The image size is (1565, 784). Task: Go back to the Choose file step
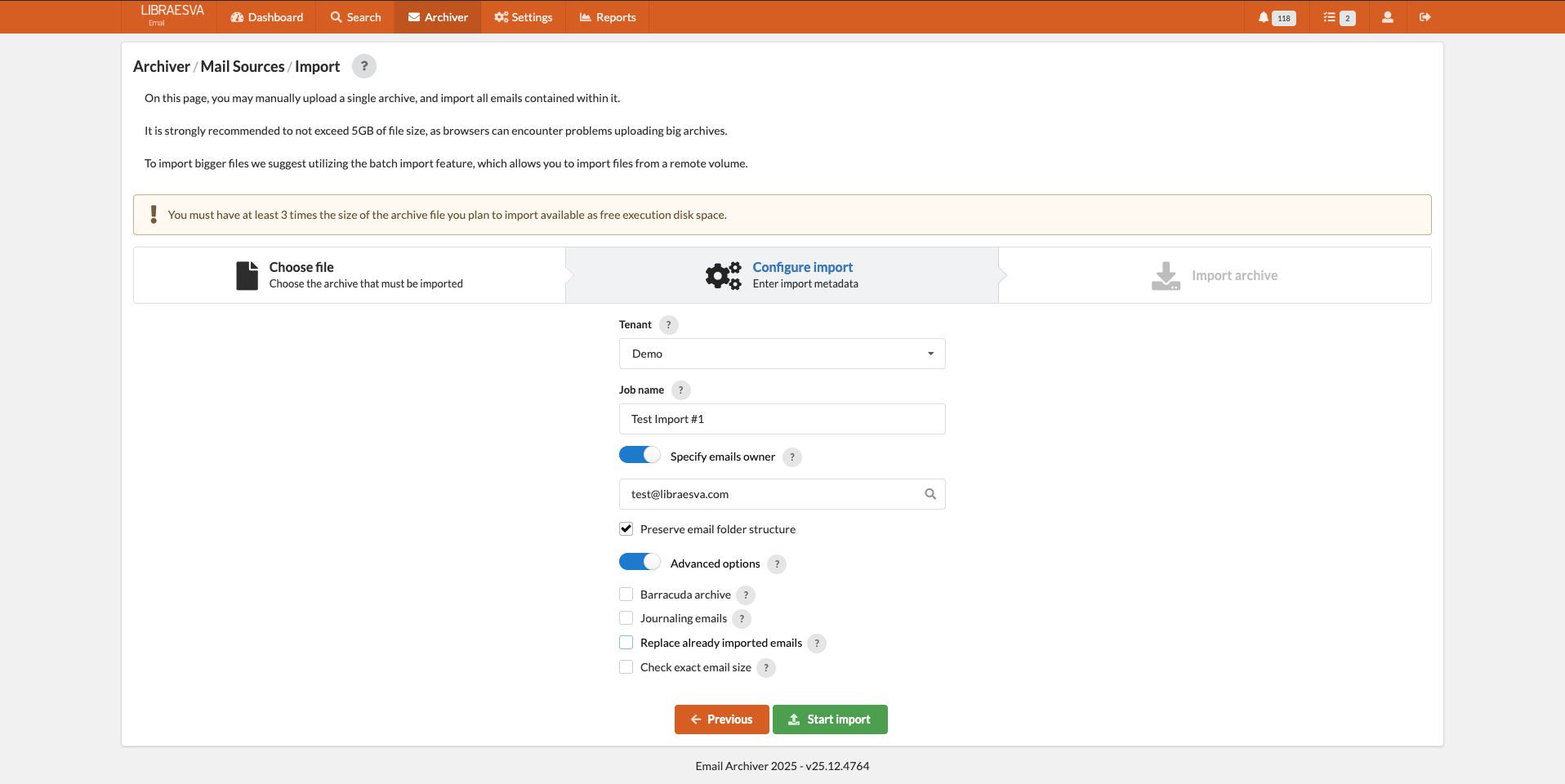(x=350, y=275)
